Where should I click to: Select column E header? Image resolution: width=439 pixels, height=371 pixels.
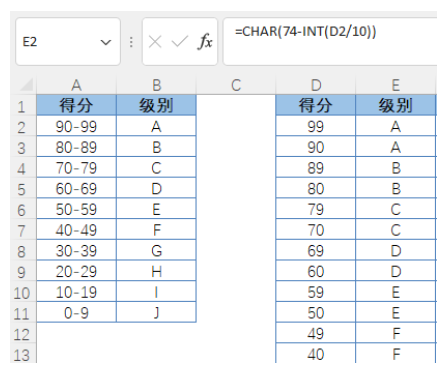(396, 85)
